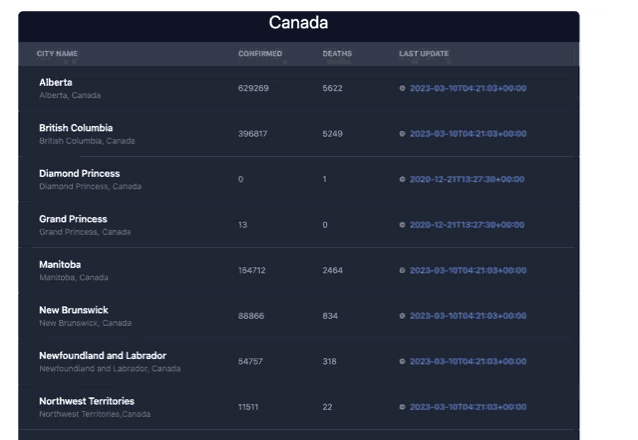The width and height of the screenshot is (638, 440).
Task: Click the 'Alberta, Canada' subtitle
Action: tap(70, 96)
